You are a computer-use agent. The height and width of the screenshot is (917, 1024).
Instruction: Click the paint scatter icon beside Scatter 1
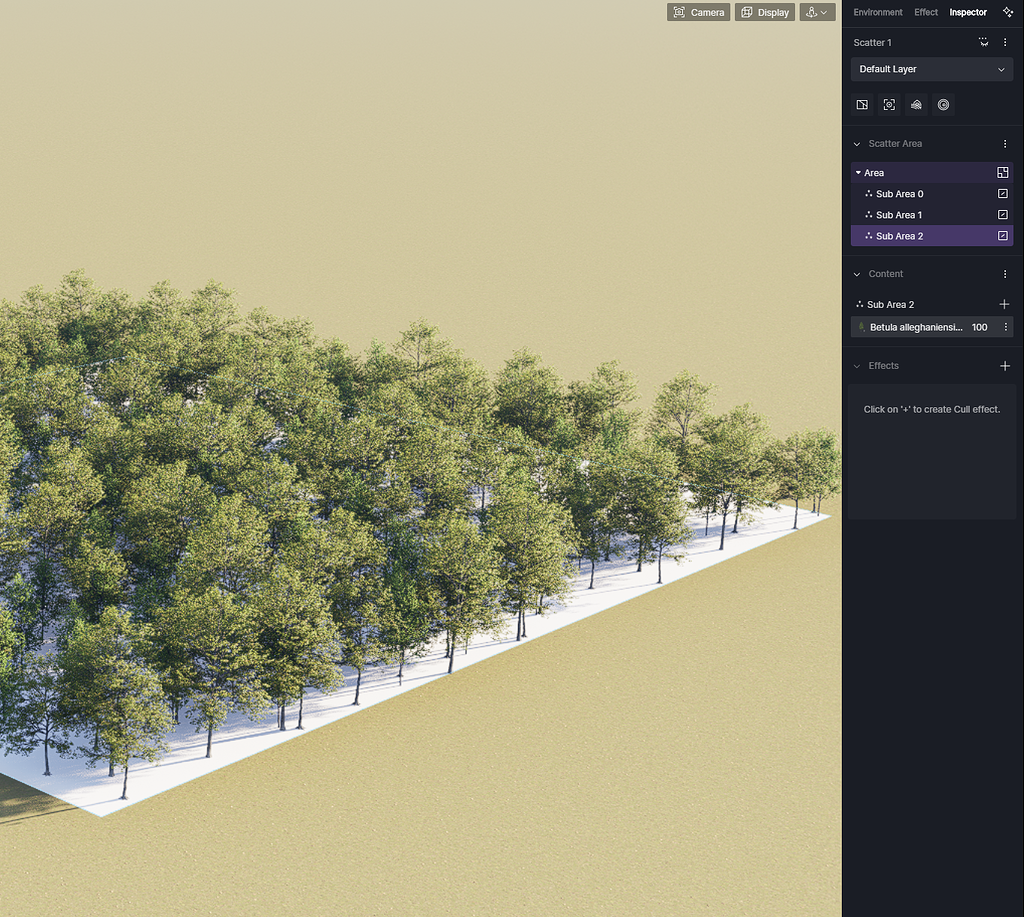tap(983, 42)
